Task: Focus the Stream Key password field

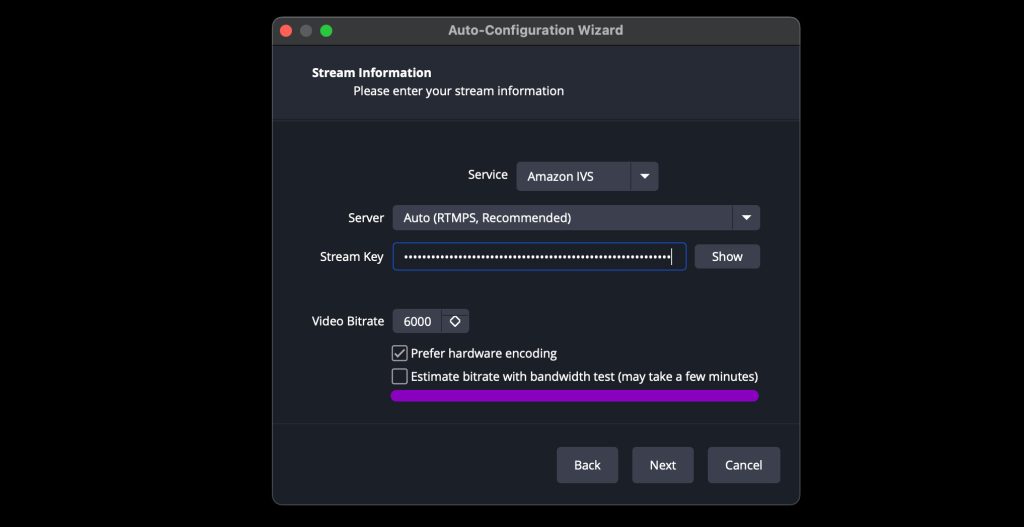Action: pos(539,257)
